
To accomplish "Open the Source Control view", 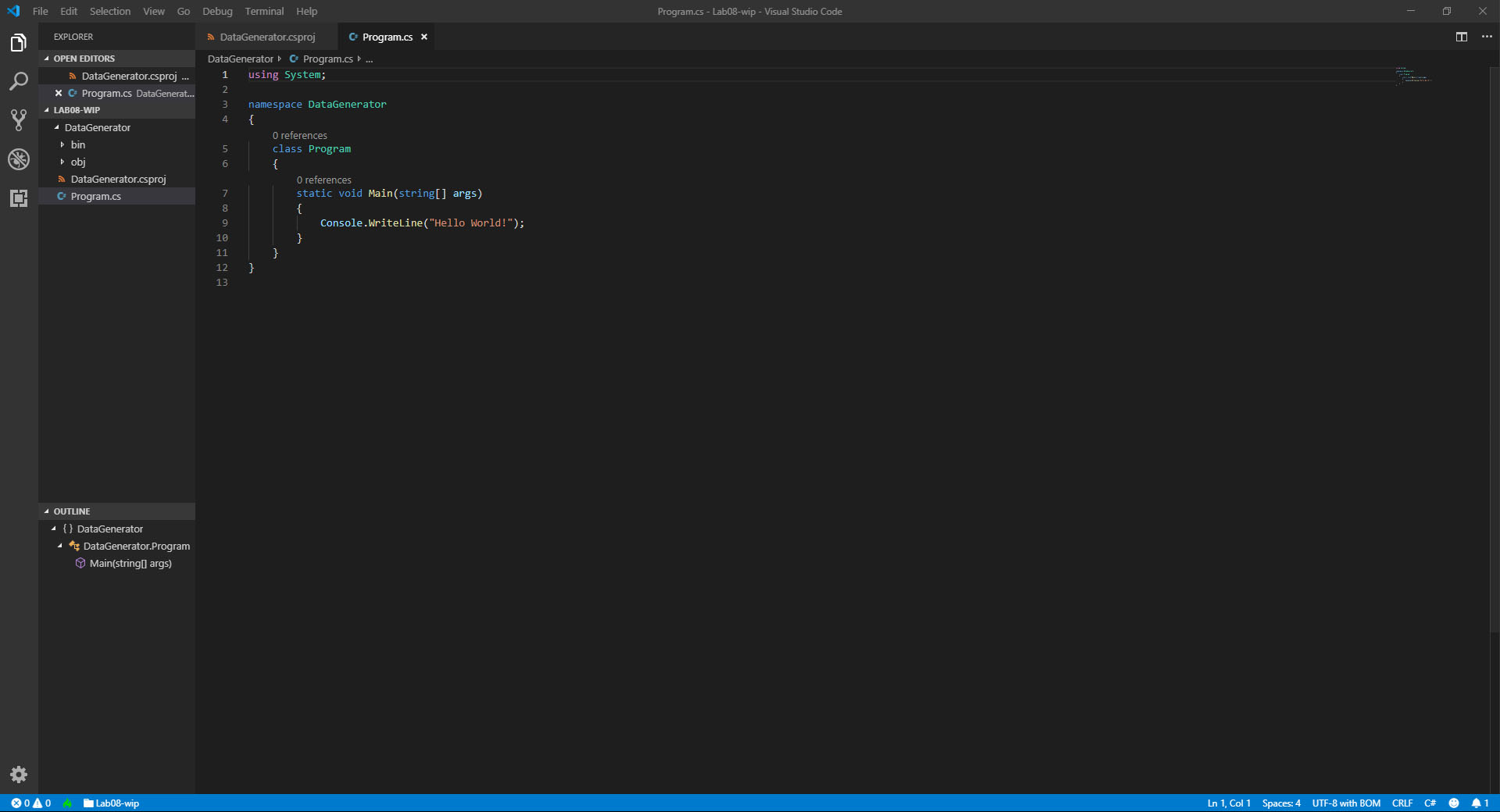I will 19,120.
